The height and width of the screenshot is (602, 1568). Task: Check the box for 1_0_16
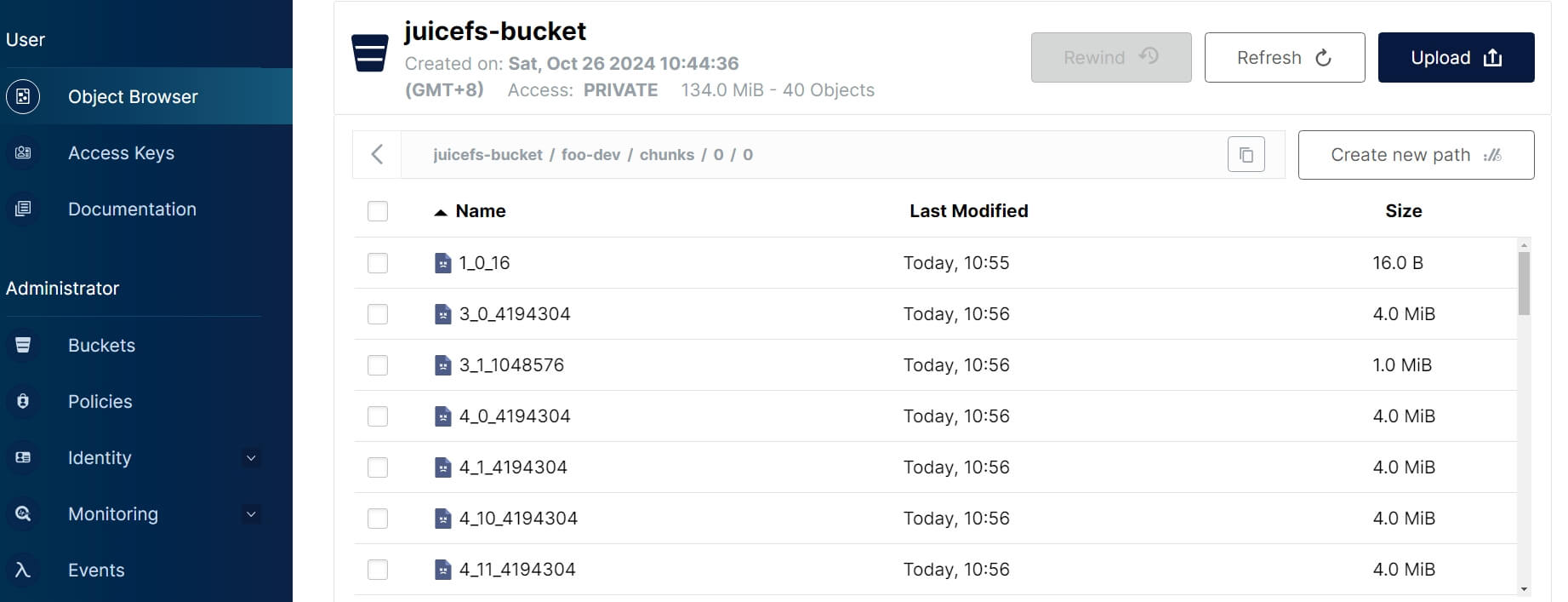click(378, 263)
